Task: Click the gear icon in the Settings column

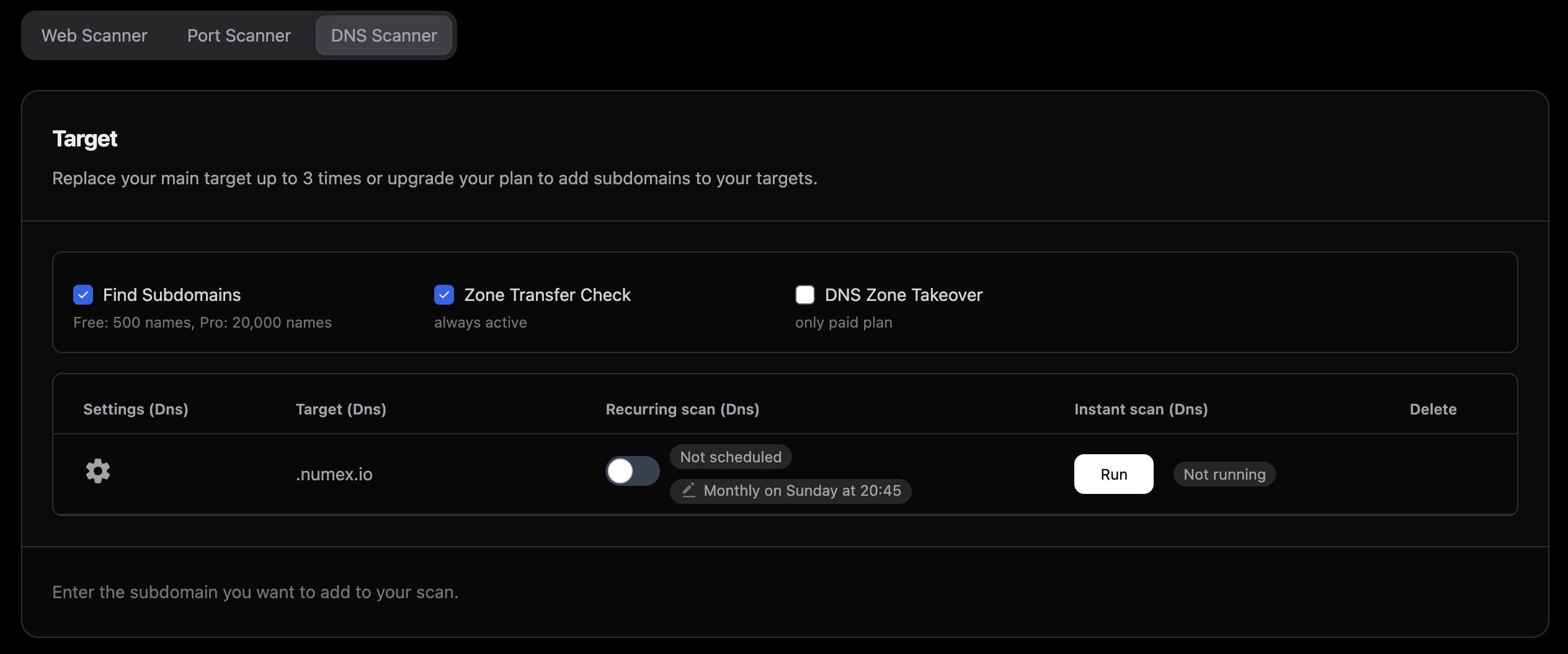Action: click(98, 472)
